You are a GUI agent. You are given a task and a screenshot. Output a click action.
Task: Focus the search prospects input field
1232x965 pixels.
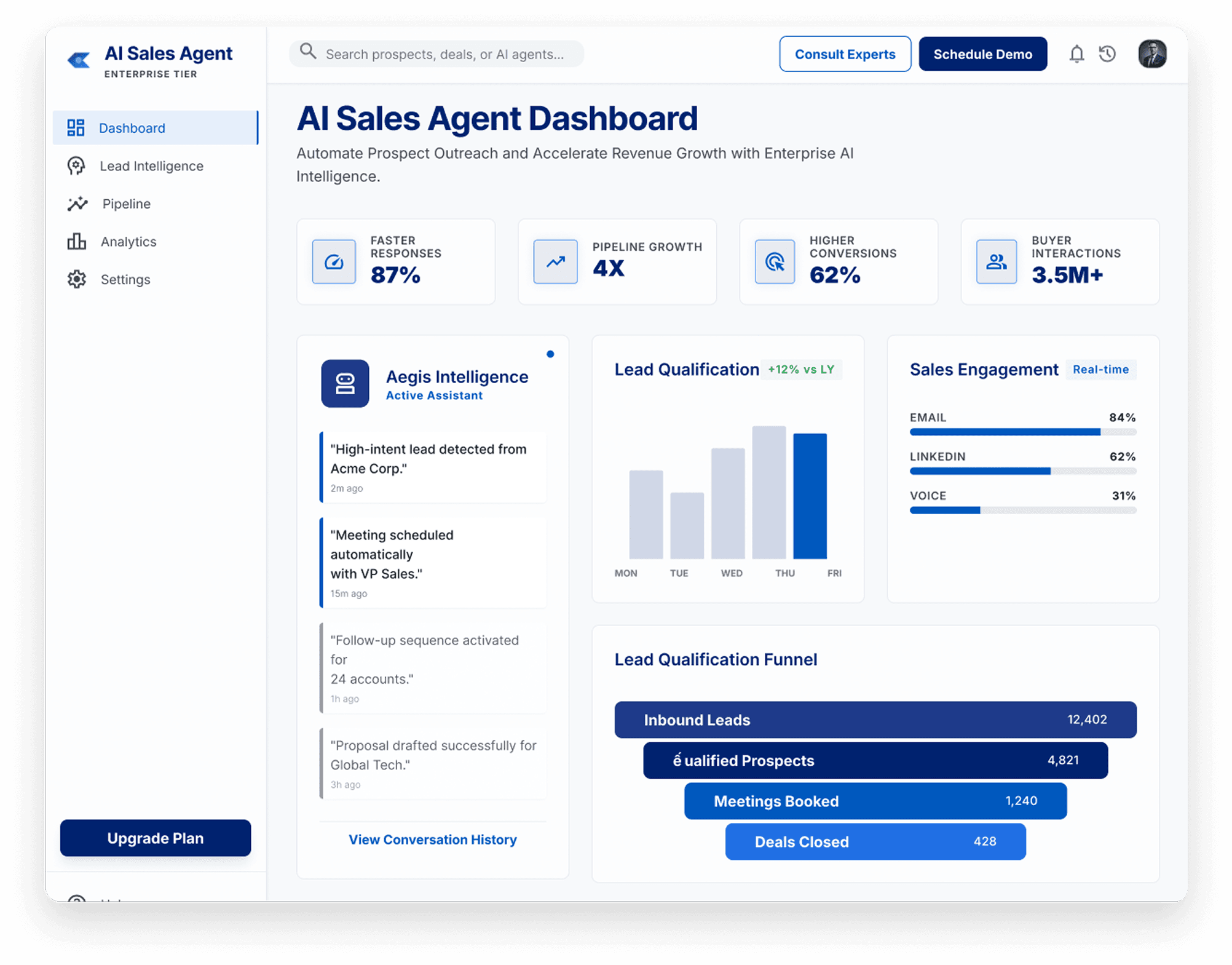pos(436,54)
